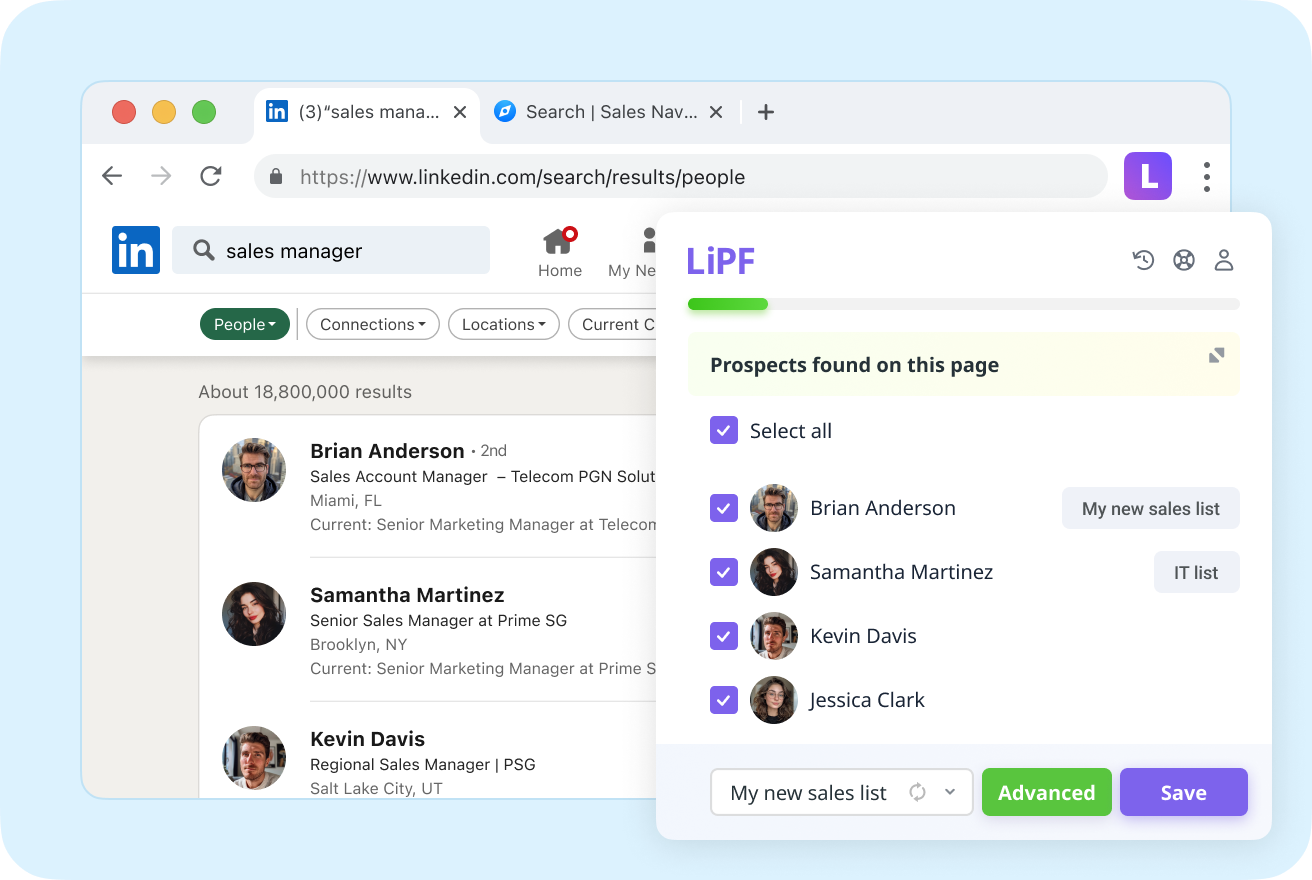Expand the Connections filter
This screenshot has height=880, width=1312.
coord(372,324)
